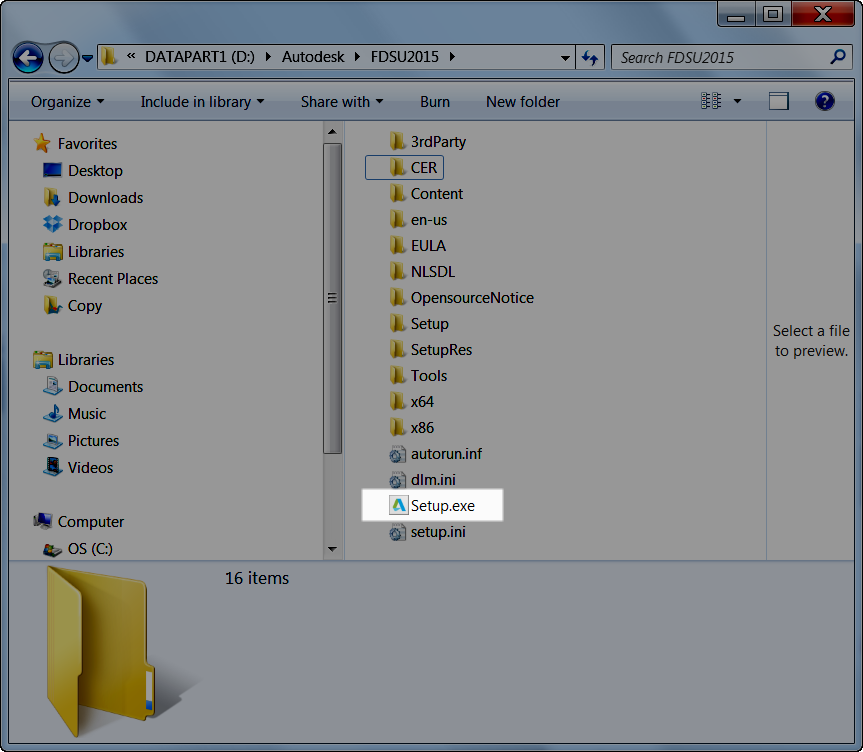Open the Pictures library
863x752 pixels.
point(81,440)
